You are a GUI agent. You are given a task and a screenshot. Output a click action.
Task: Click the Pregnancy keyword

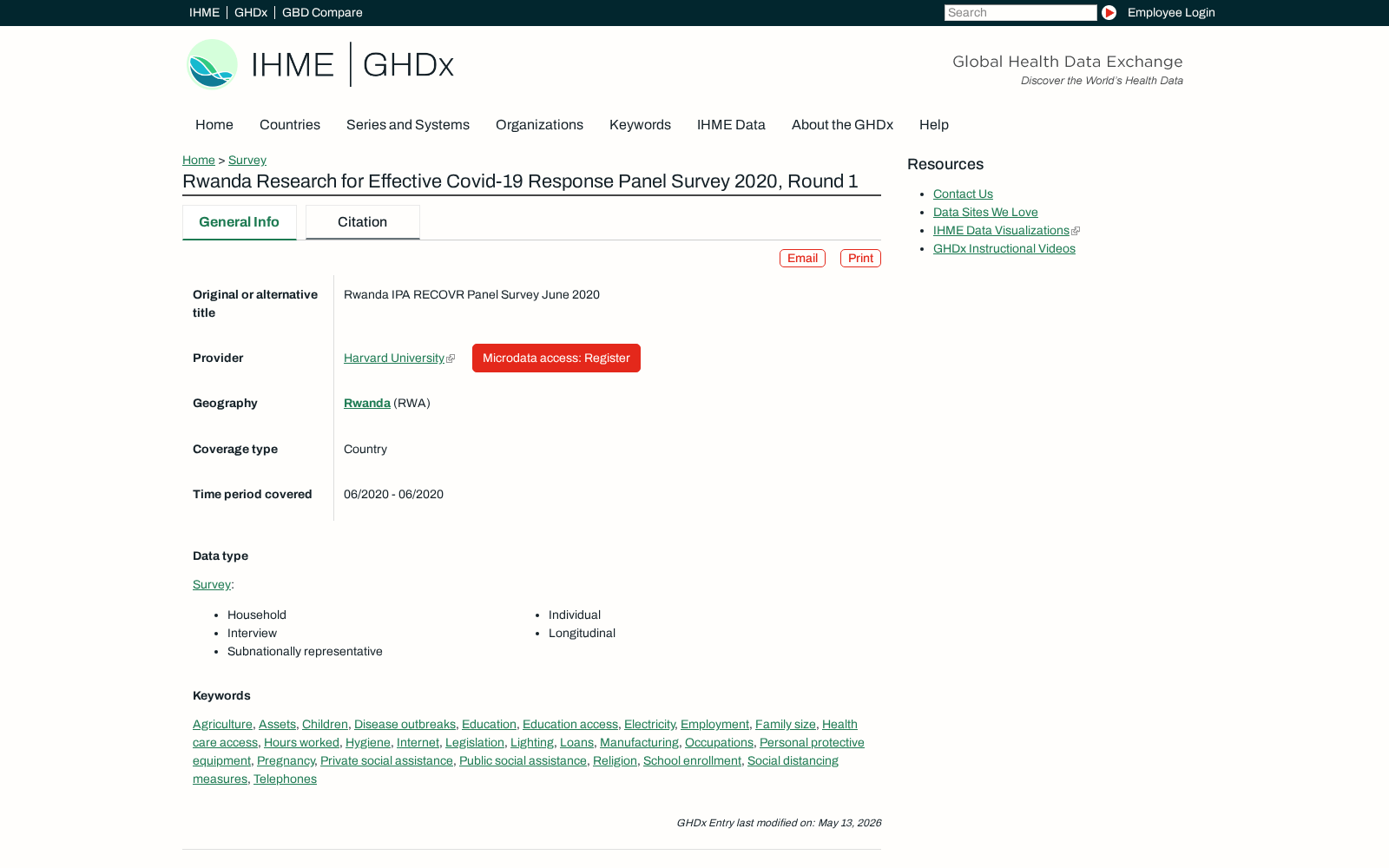(x=286, y=761)
